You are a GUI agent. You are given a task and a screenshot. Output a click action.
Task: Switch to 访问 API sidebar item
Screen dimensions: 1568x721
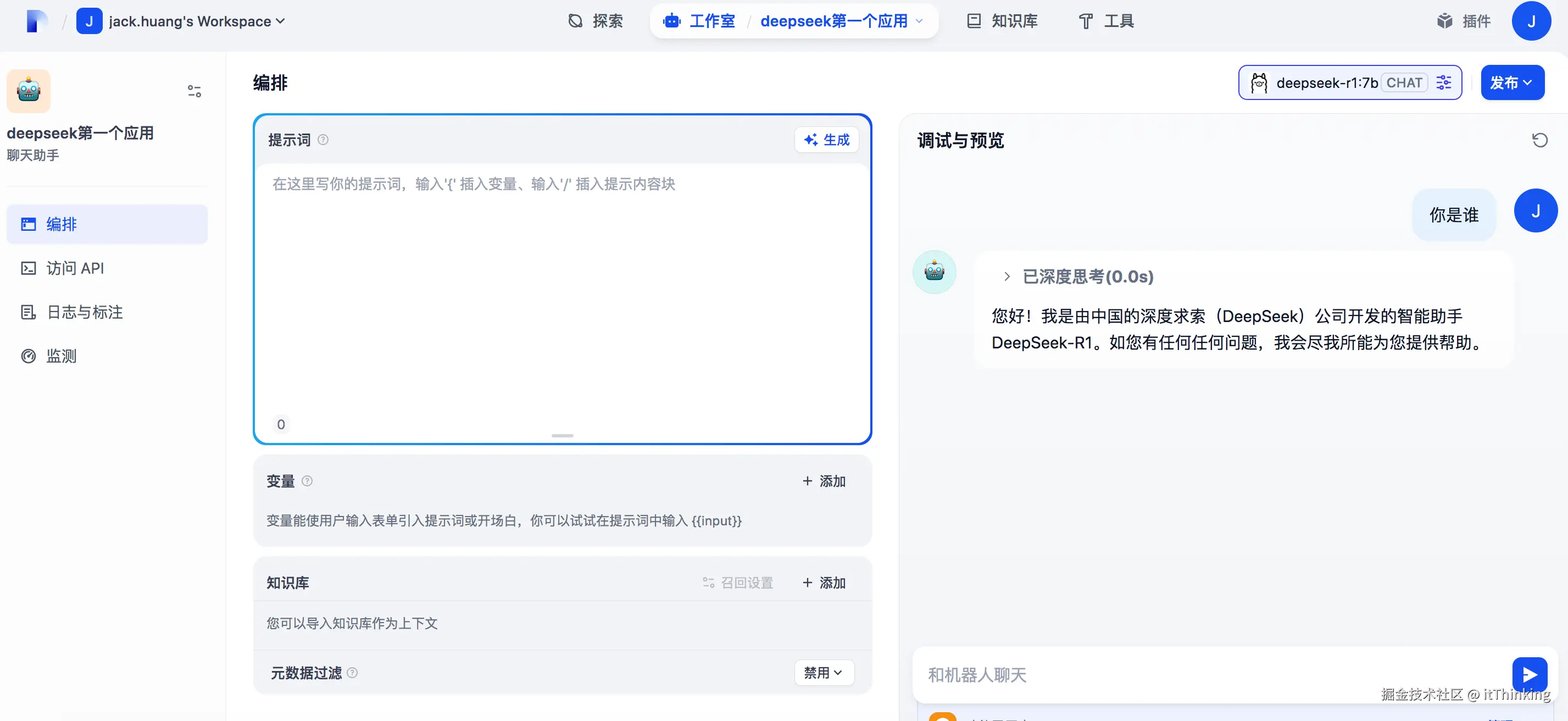(x=75, y=269)
